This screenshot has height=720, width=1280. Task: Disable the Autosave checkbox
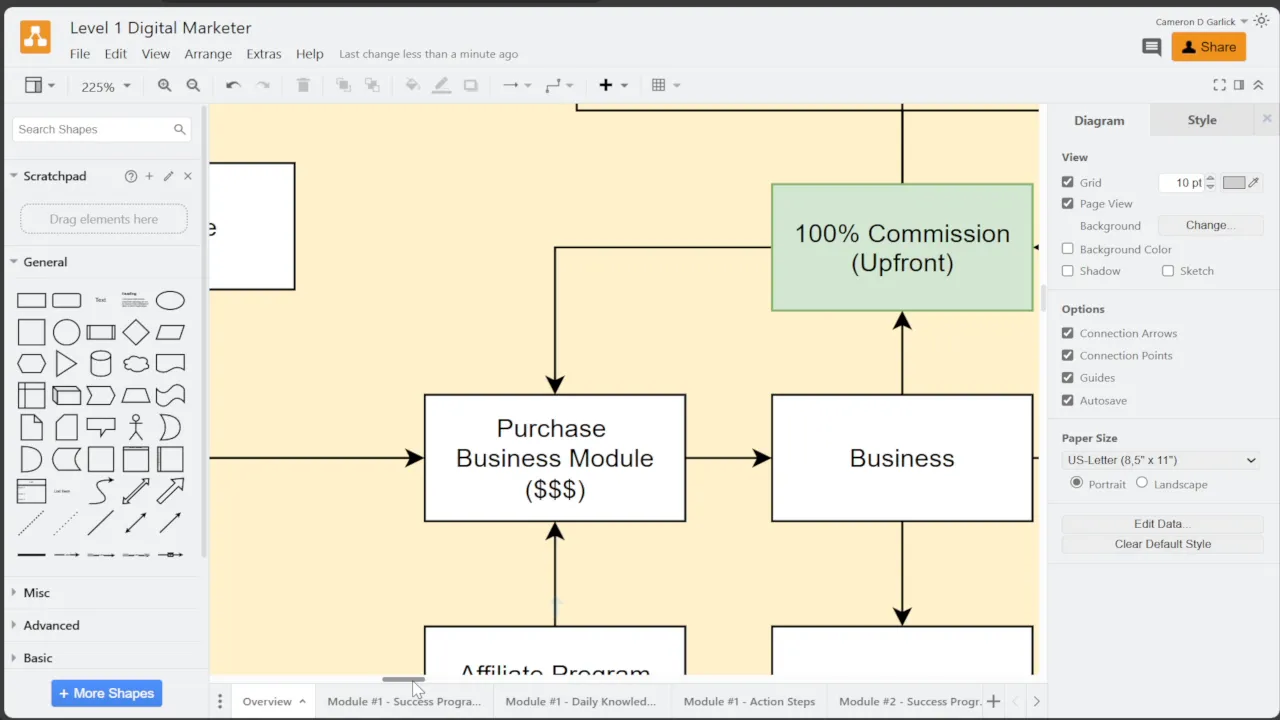click(x=1068, y=400)
